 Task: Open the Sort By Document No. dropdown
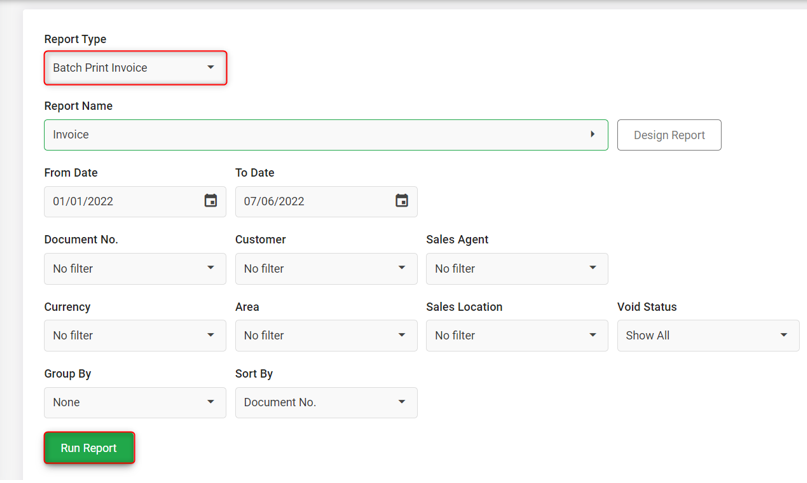[x=326, y=402]
